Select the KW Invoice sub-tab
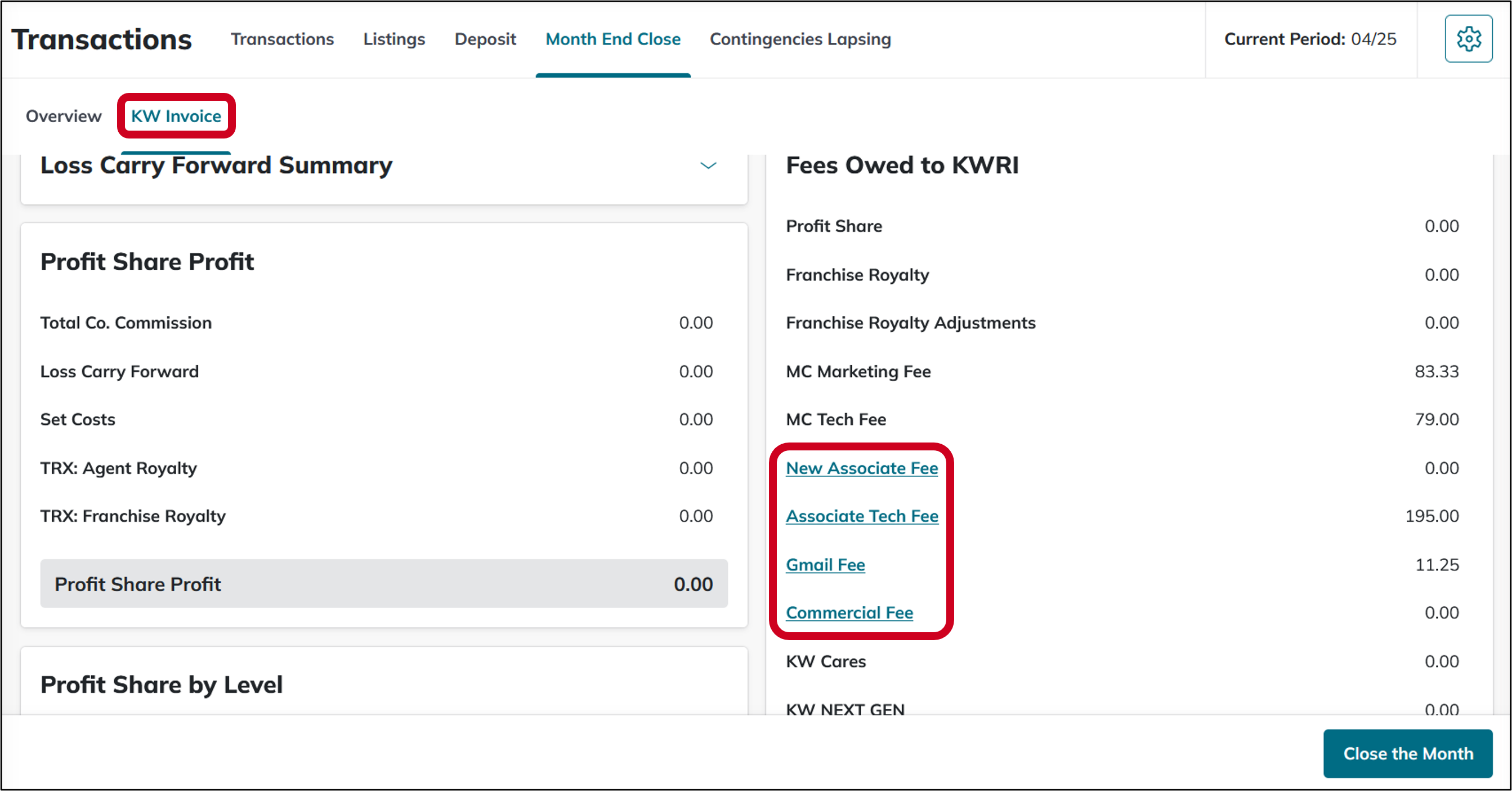The image size is (1512, 791). tap(176, 117)
